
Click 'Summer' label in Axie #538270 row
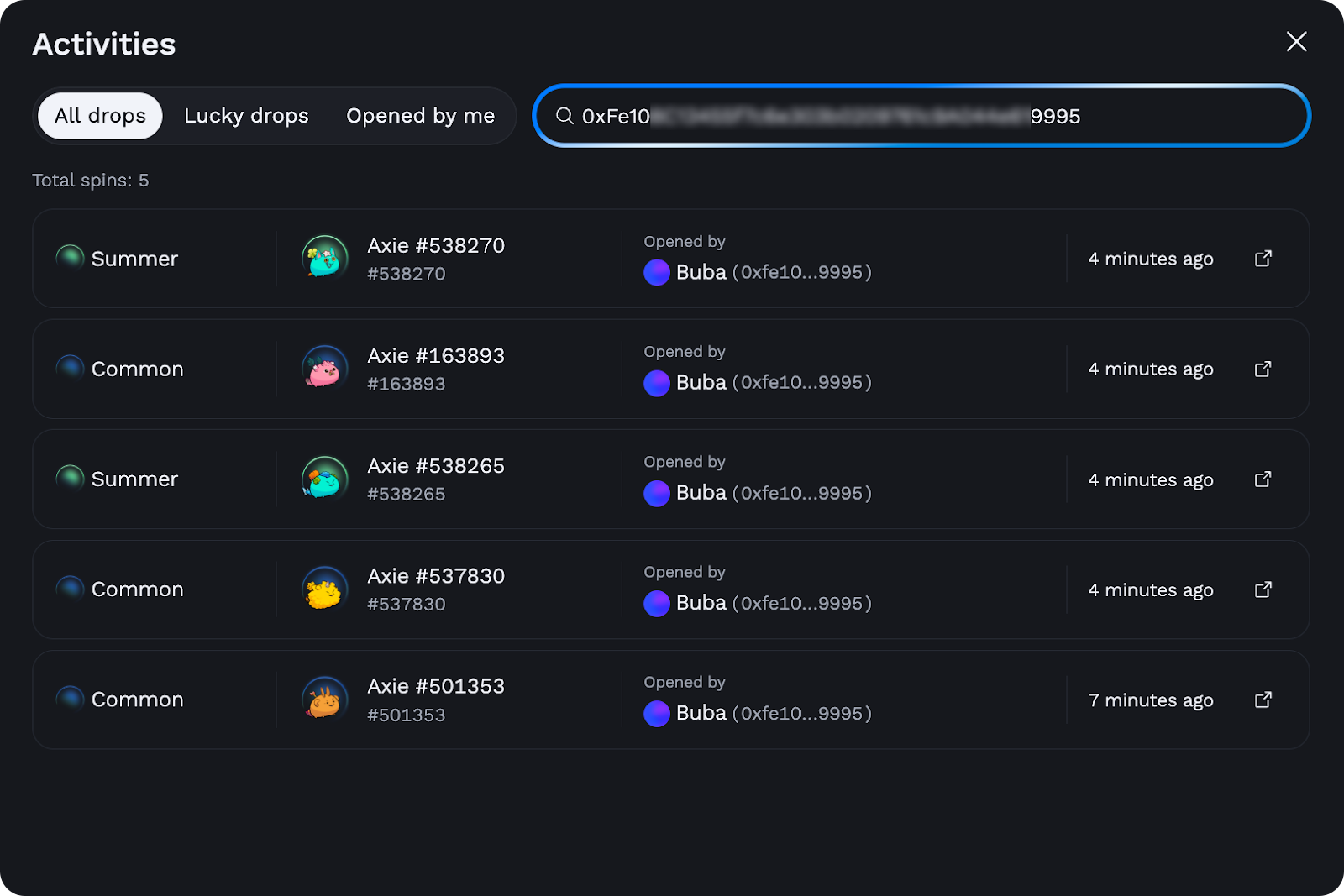[x=134, y=259]
